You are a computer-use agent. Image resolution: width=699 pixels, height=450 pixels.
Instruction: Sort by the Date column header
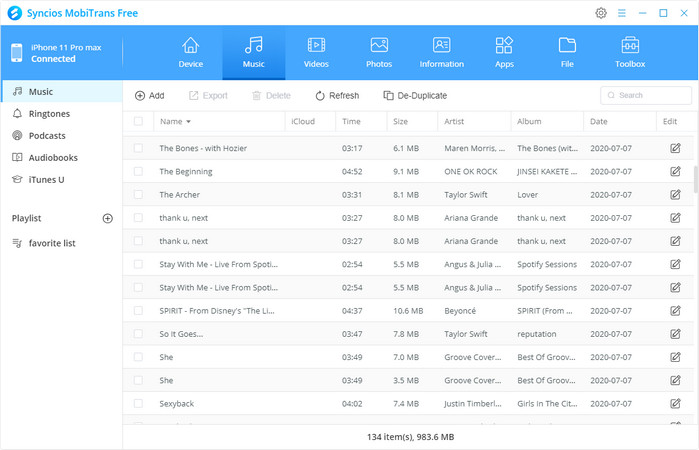pos(599,121)
